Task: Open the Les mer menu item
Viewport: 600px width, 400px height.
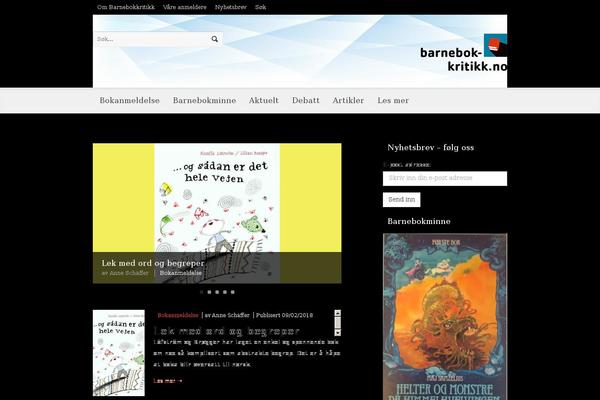Action: coord(393,100)
